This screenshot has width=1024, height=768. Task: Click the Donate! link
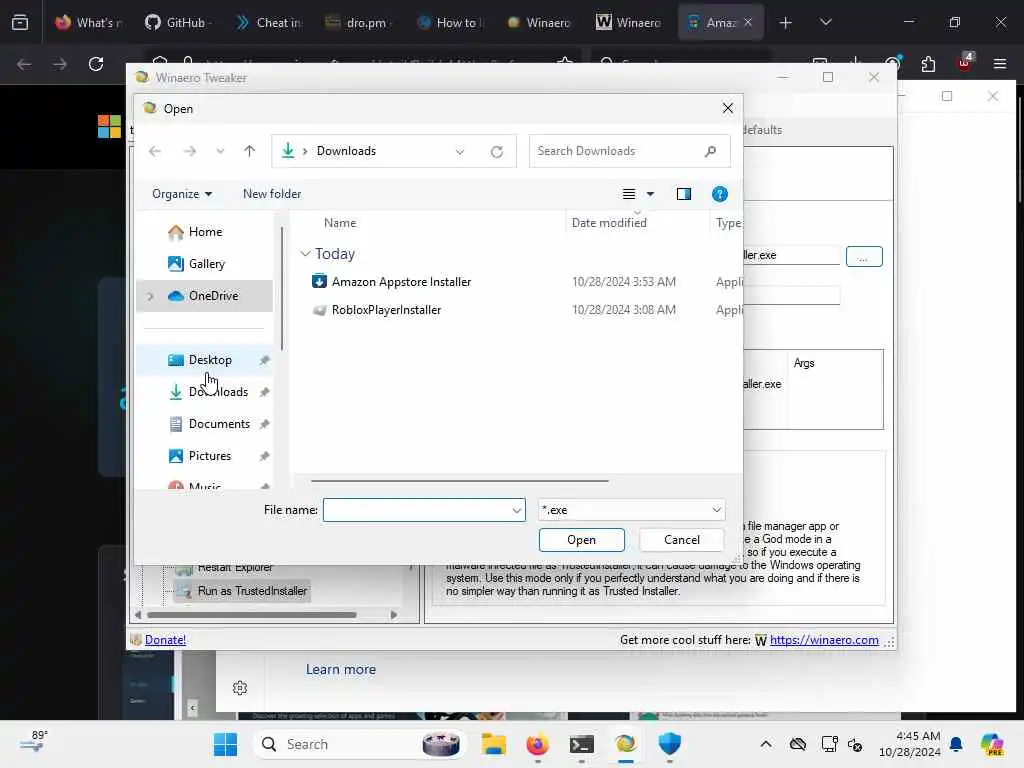pyautogui.click(x=165, y=640)
